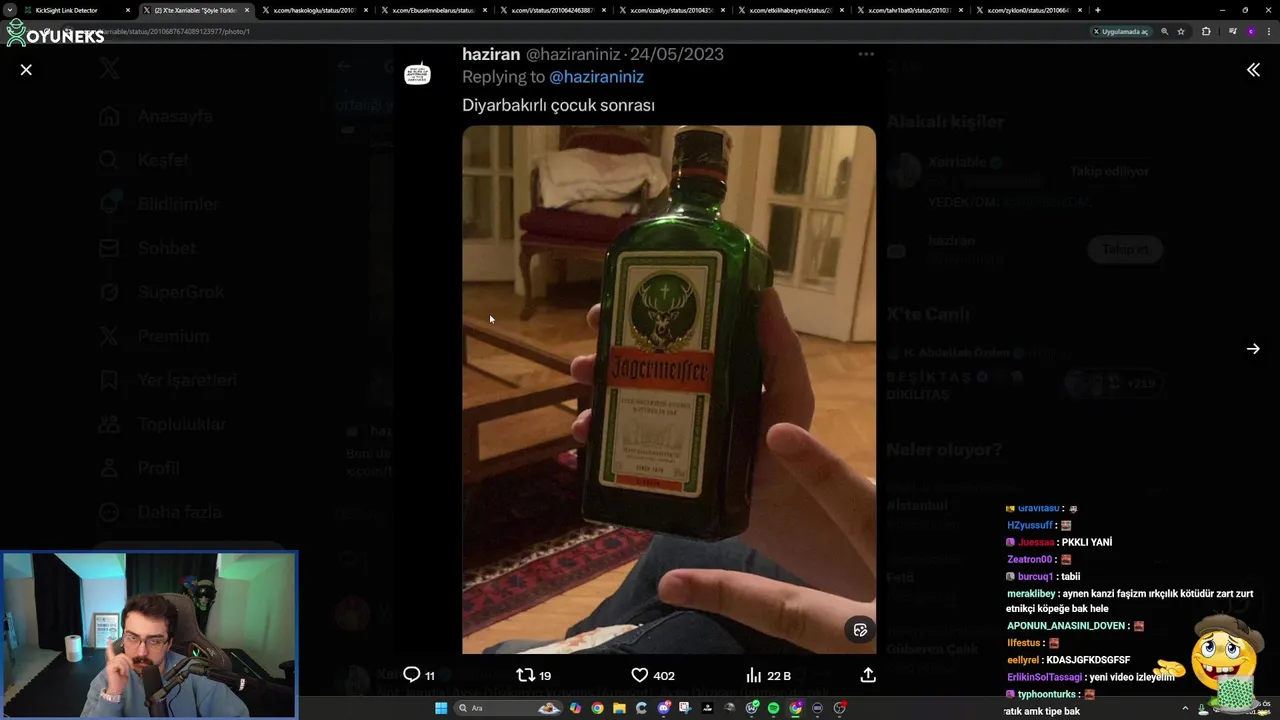Click the repost icon showing 19
Viewport: 1280px width, 720px height.
click(525, 675)
